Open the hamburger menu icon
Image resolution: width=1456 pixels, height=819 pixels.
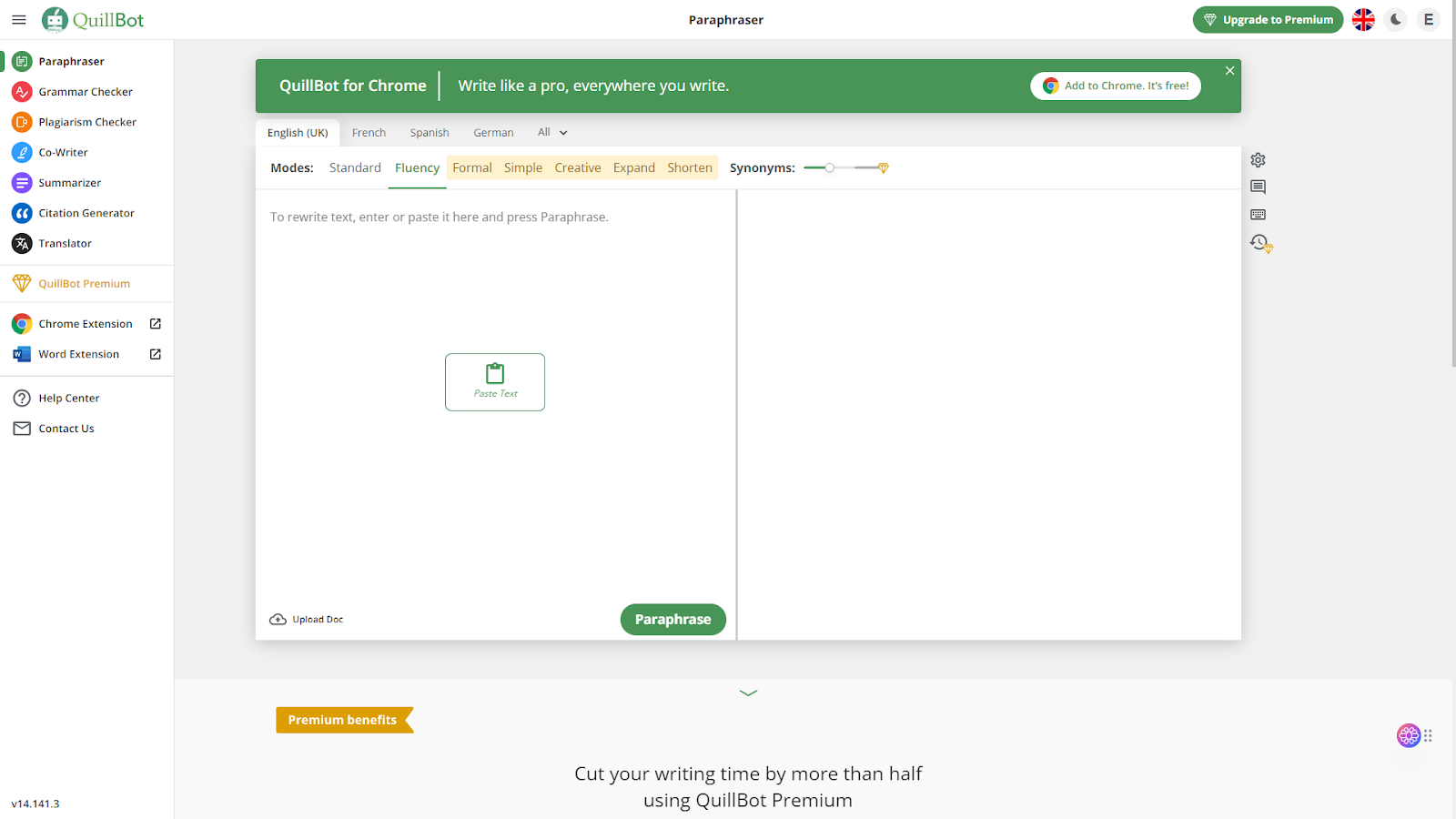click(19, 20)
